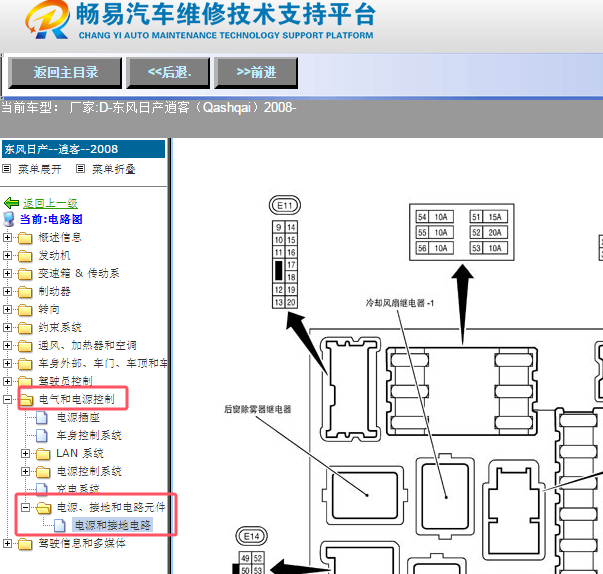
Task: Collapse the 电气和电源控制 node
Action: tap(7, 399)
